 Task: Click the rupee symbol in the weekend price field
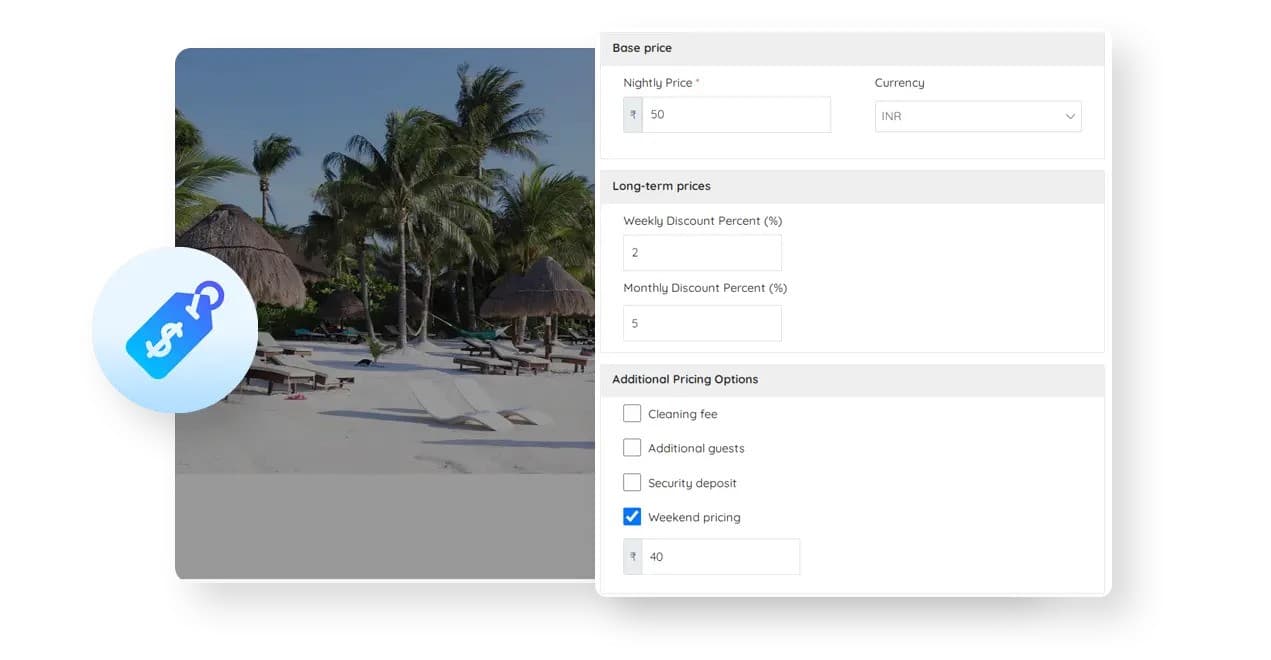(632, 556)
